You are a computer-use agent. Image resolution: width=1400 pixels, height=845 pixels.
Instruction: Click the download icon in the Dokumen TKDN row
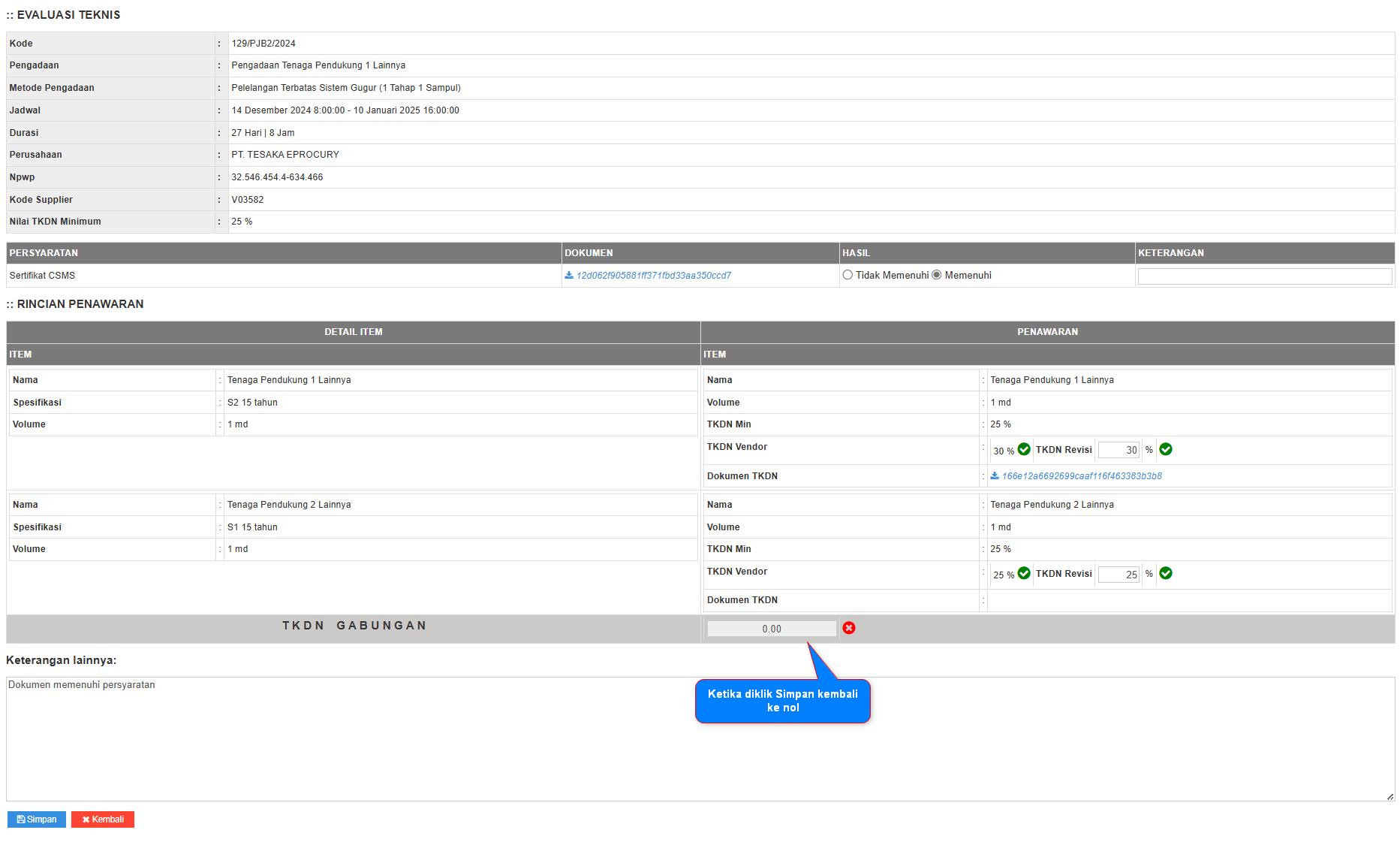coord(995,475)
